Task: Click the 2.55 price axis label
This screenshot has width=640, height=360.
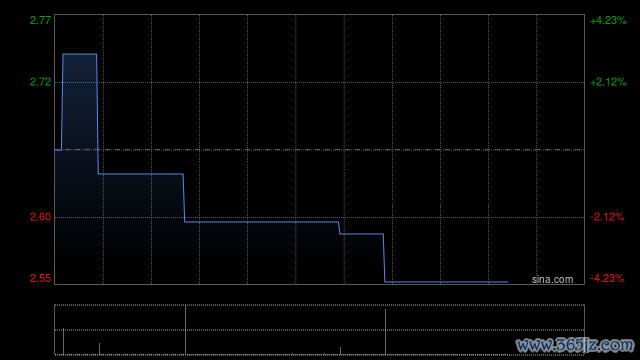Action: pyautogui.click(x=40, y=278)
